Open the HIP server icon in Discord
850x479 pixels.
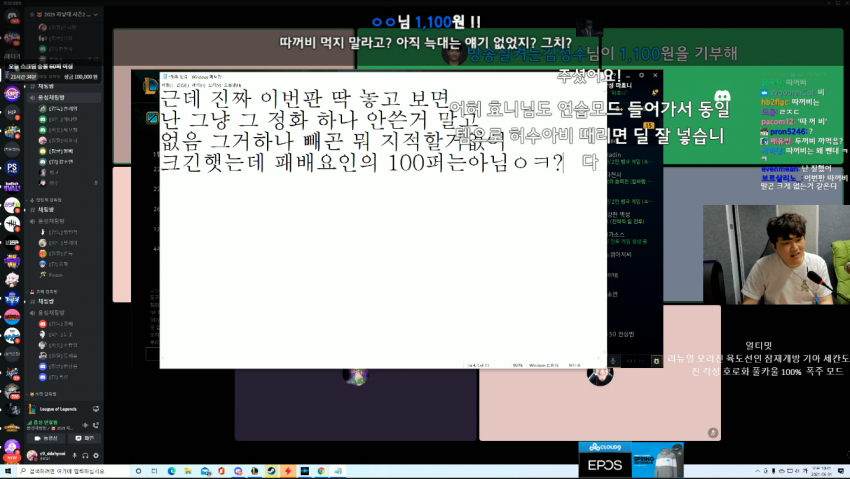(12, 112)
